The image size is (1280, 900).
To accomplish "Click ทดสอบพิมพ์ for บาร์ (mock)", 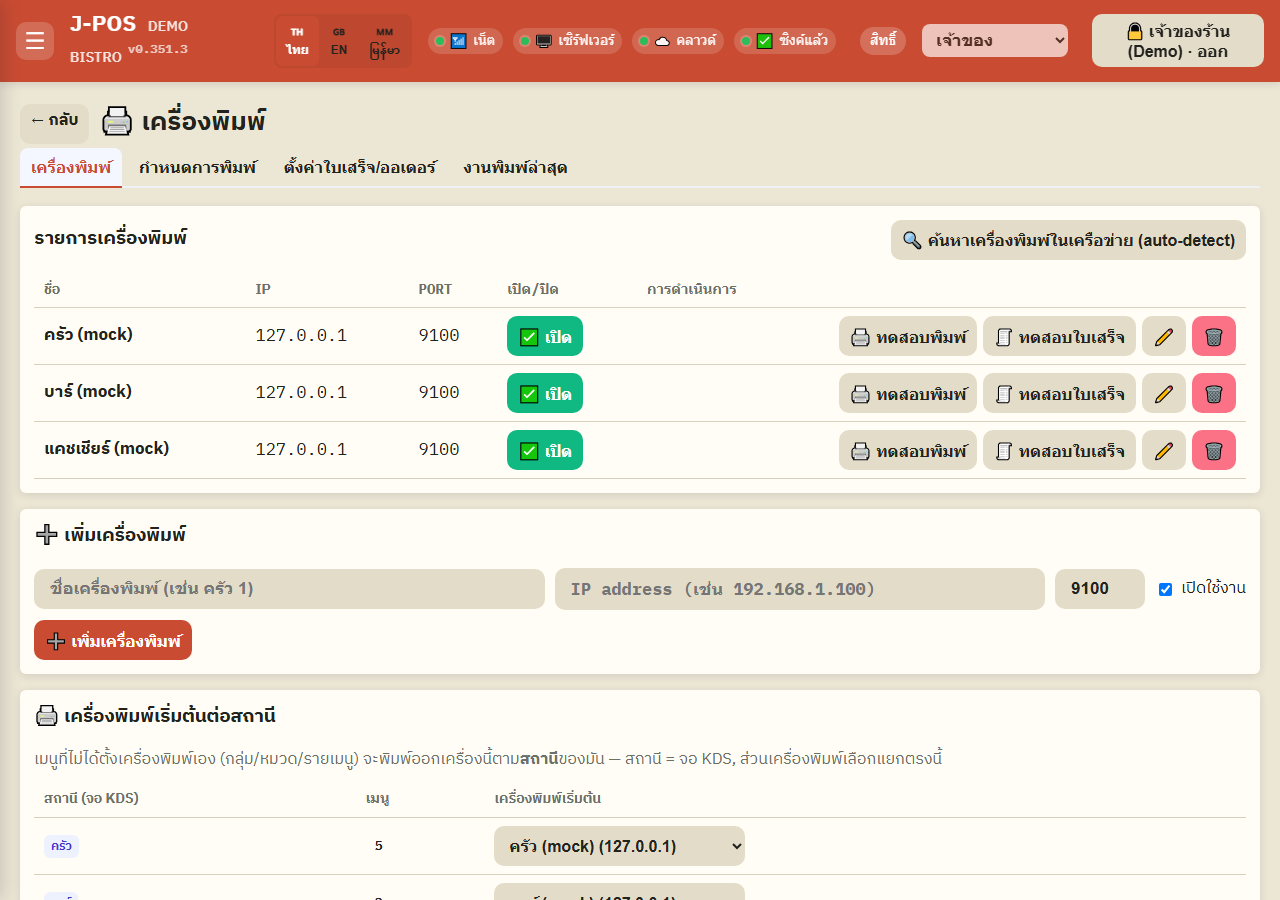I will coord(908,393).
